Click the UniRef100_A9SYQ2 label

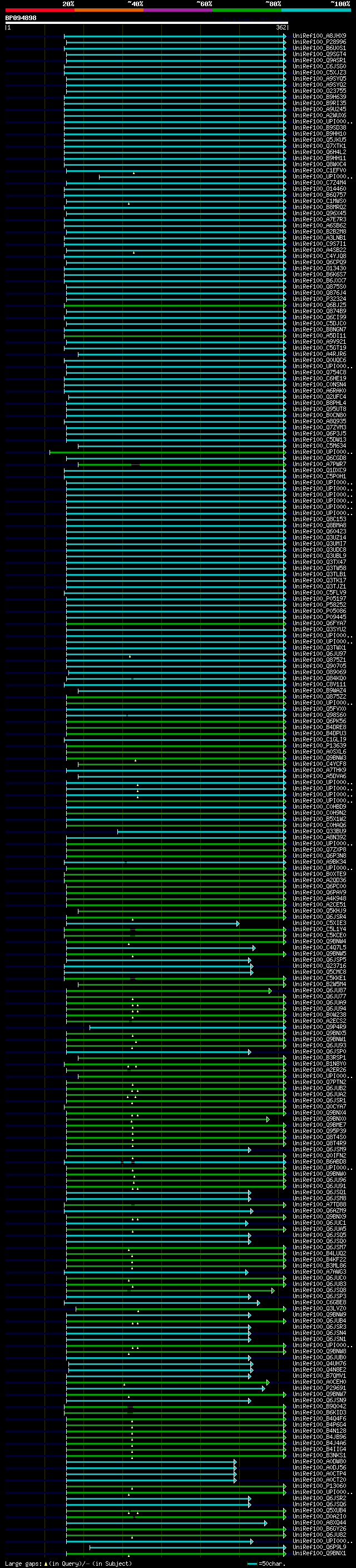319,85
